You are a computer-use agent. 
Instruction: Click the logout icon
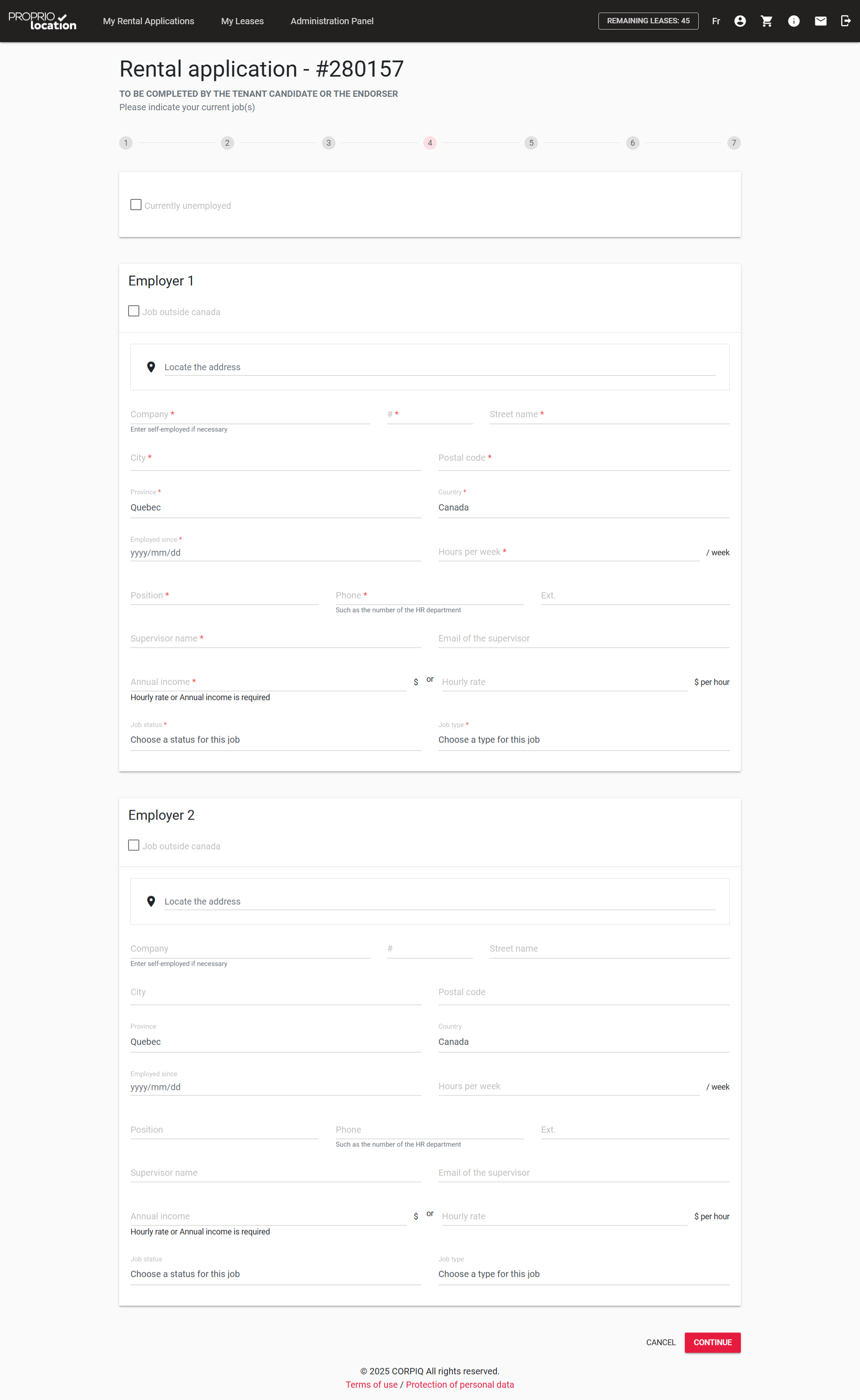point(846,21)
